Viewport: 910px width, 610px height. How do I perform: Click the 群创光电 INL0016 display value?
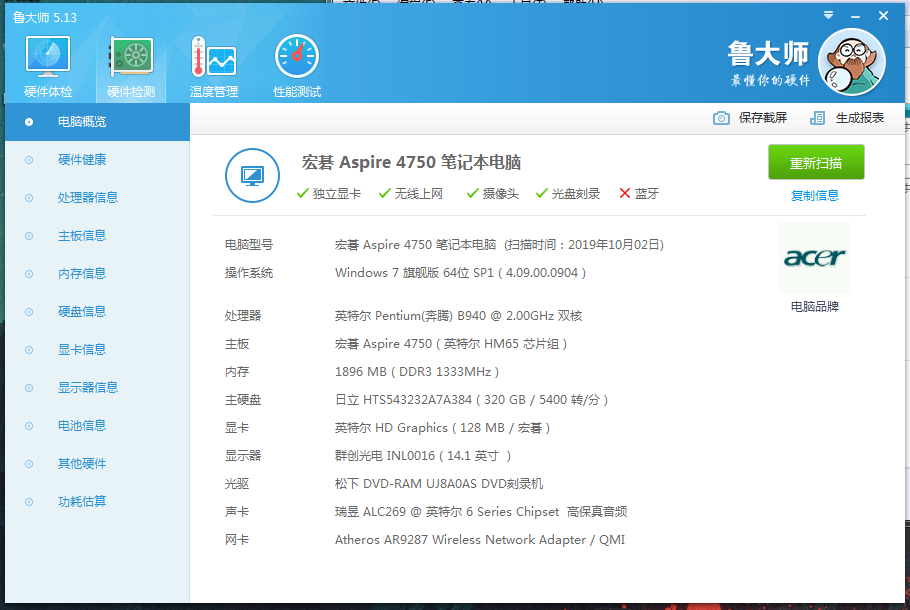pyautogui.click(x=422, y=456)
